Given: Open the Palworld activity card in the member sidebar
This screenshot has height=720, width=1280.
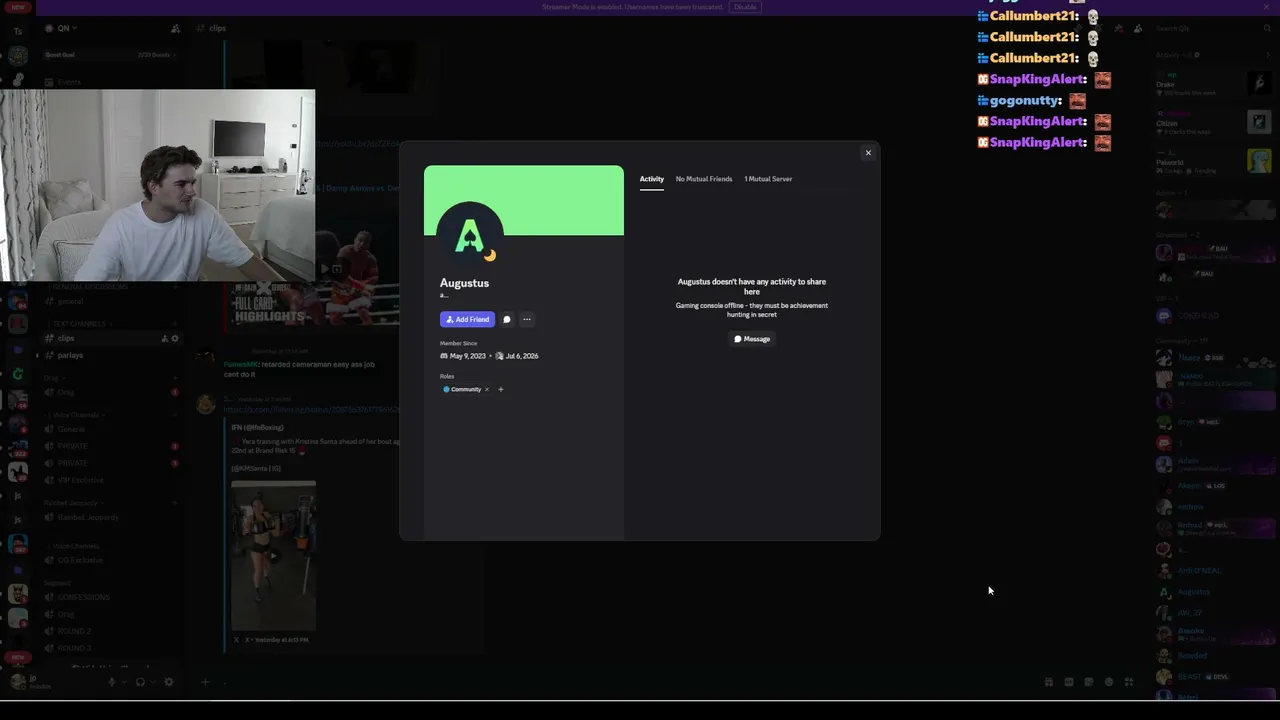Looking at the screenshot, I should pyautogui.click(x=1213, y=163).
